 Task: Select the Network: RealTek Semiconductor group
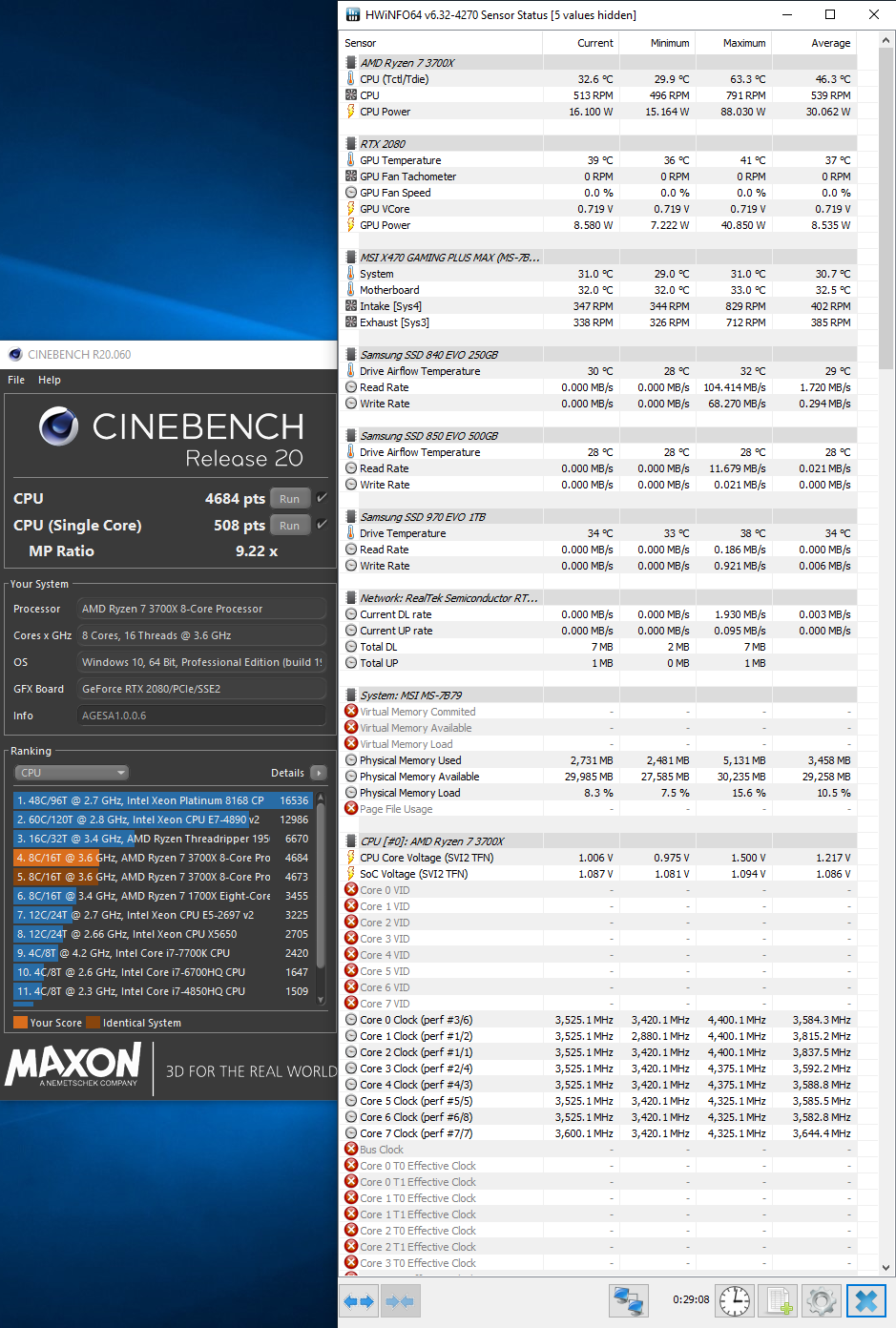599,598
